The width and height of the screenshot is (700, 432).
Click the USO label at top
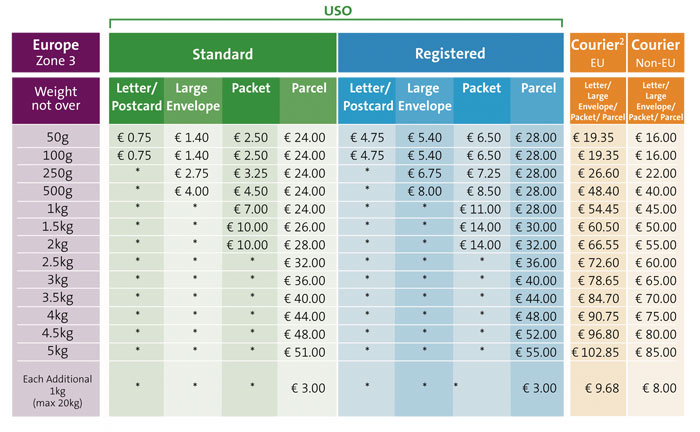tap(338, 11)
